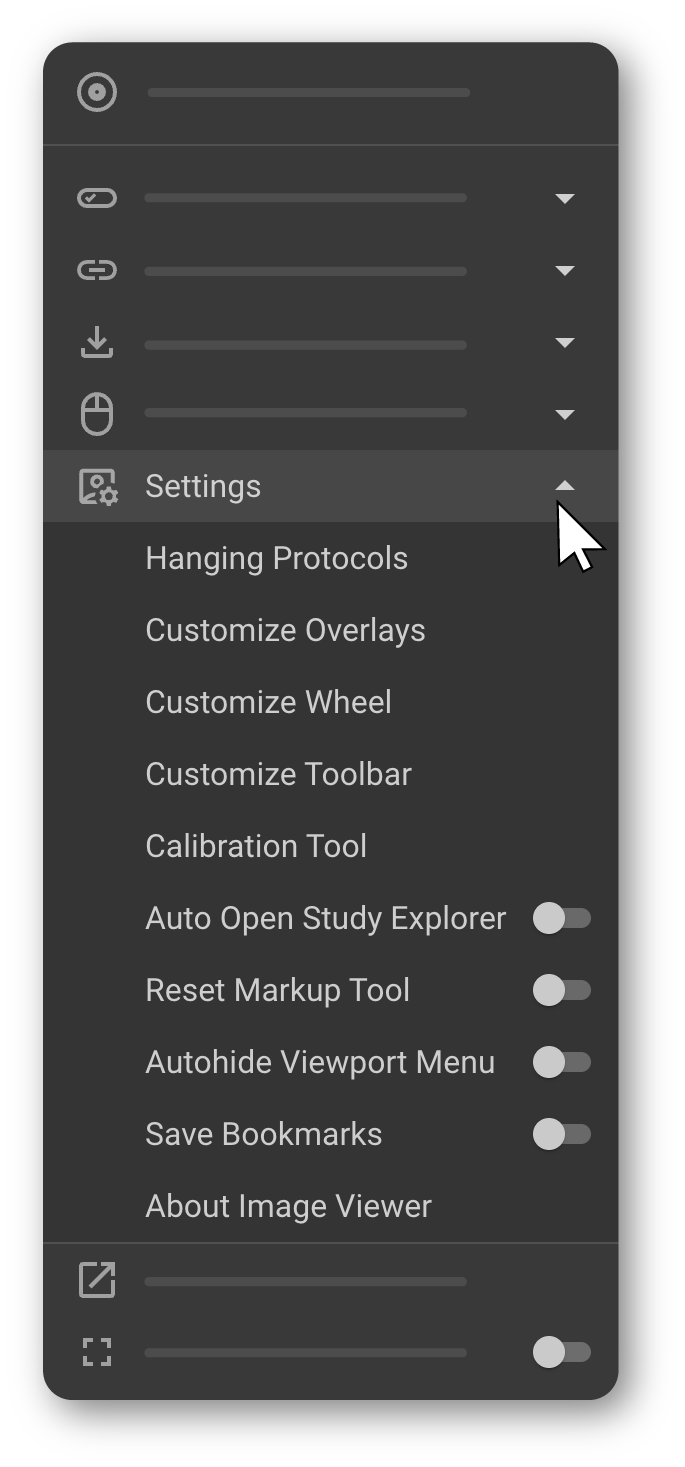Click the Settings image-gear icon

coord(98,487)
